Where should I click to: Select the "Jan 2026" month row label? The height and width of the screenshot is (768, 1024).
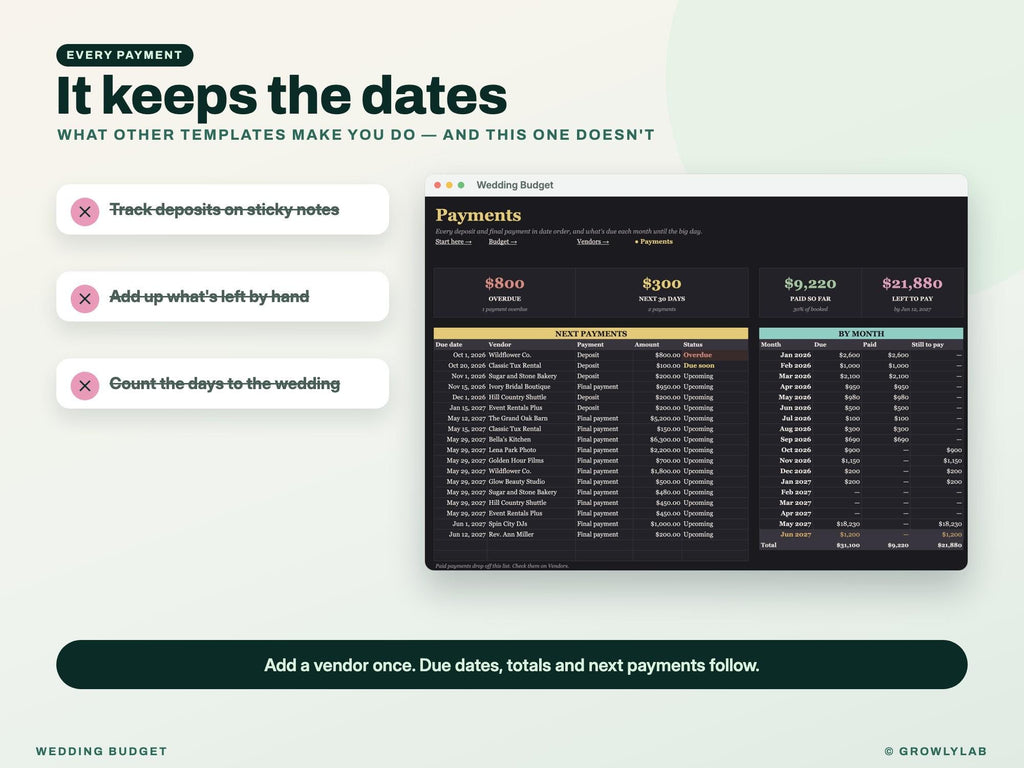pos(795,355)
